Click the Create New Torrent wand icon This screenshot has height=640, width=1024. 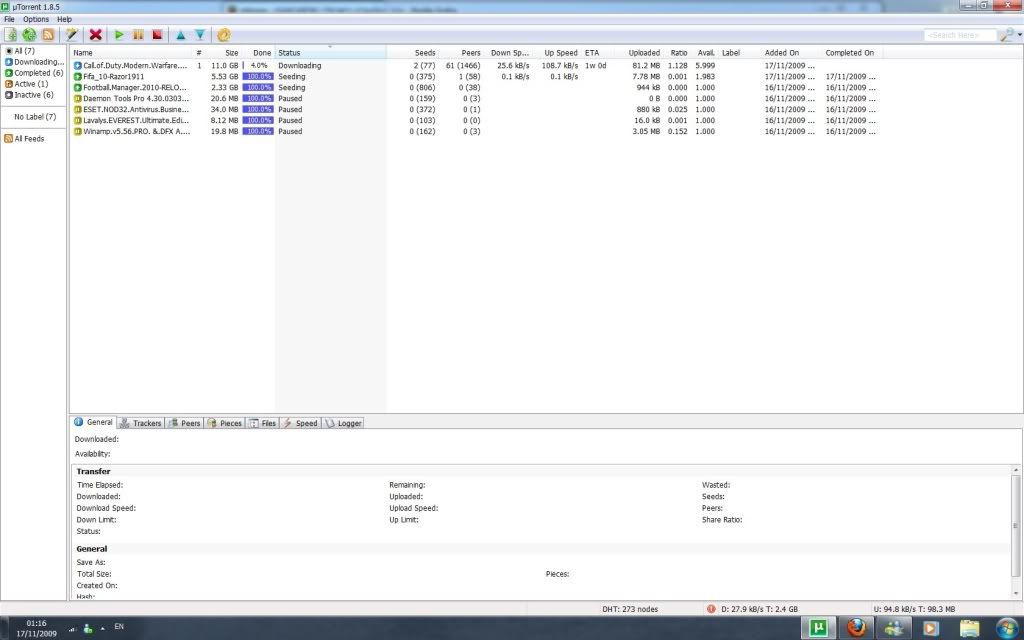72,35
